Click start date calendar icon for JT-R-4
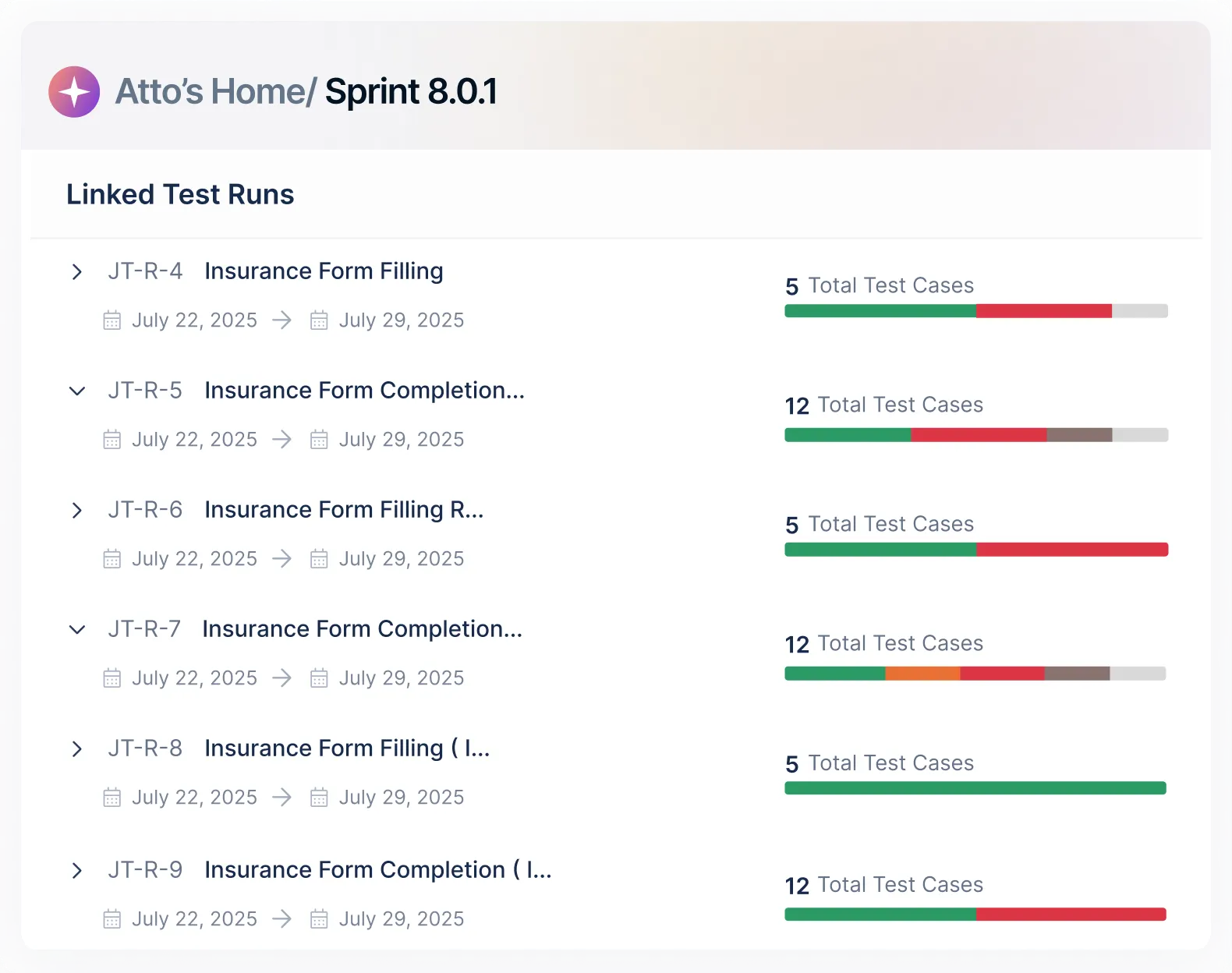Viewport: 1232px width, 973px height. [112, 320]
